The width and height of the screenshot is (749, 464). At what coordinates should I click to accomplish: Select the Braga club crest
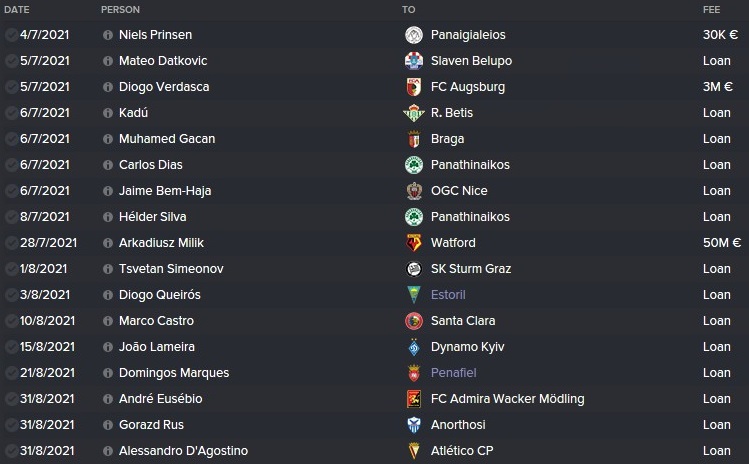(414, 139)
